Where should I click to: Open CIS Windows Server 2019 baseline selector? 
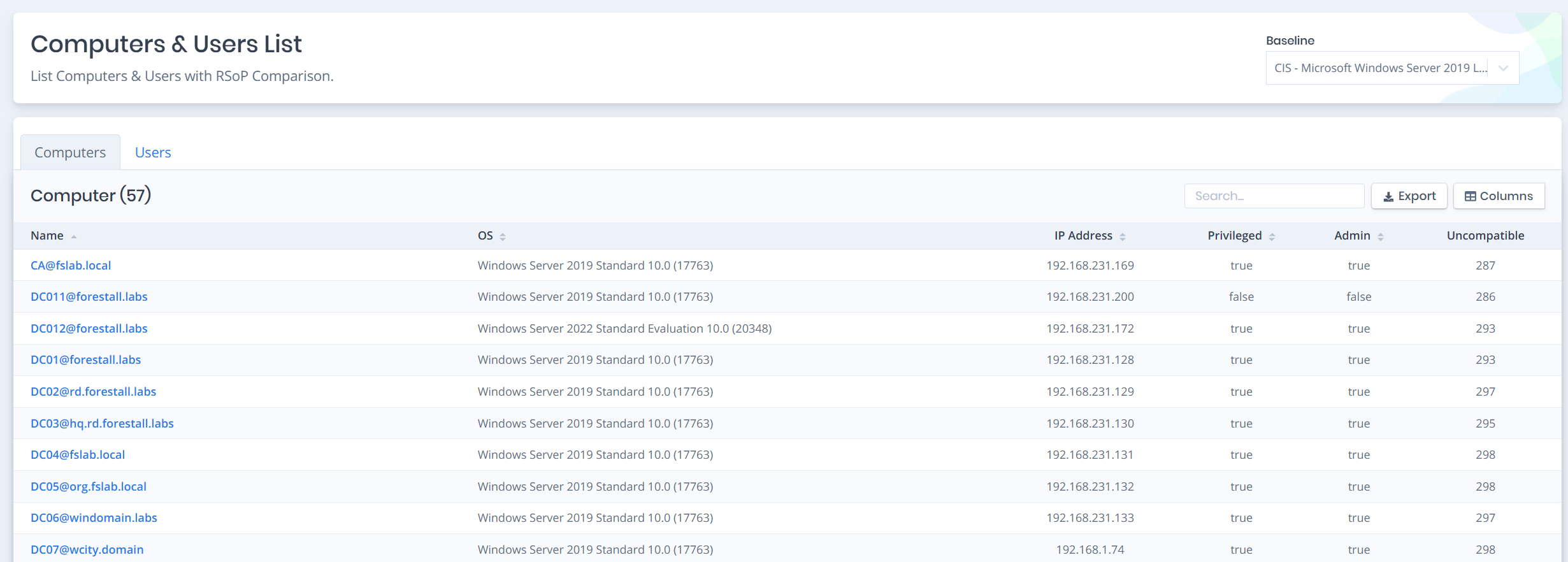click(1379, 68)
